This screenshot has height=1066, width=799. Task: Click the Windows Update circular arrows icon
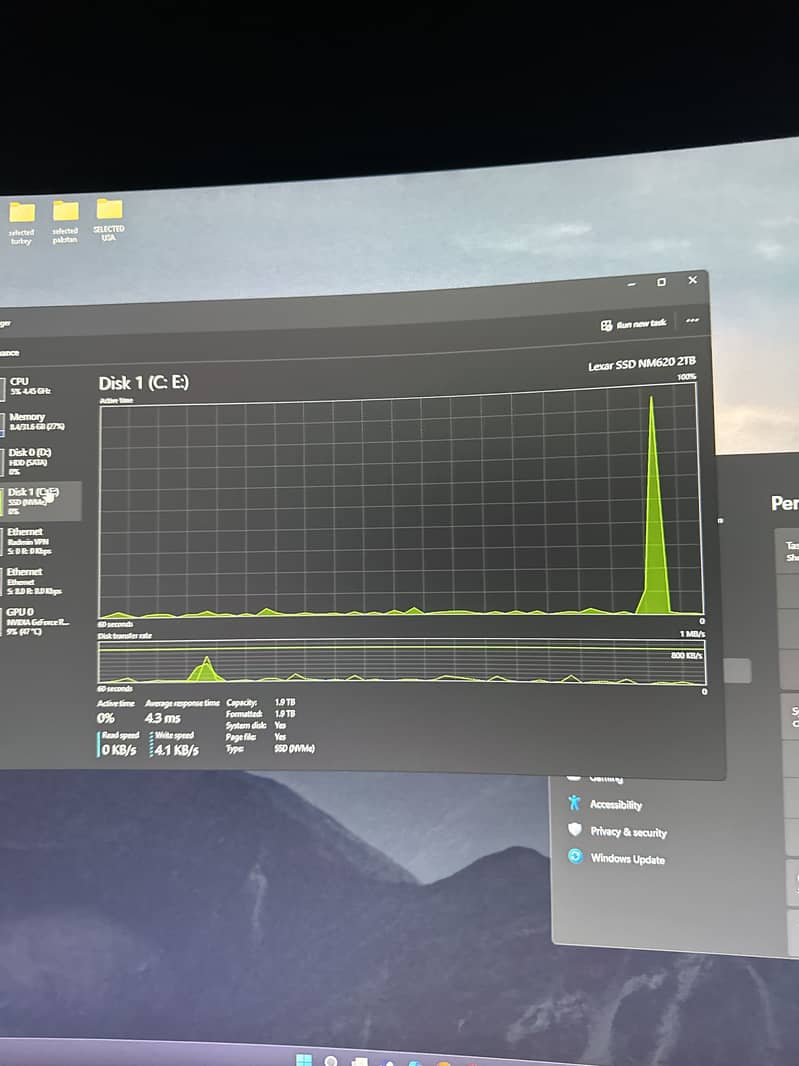click(575, 856)
